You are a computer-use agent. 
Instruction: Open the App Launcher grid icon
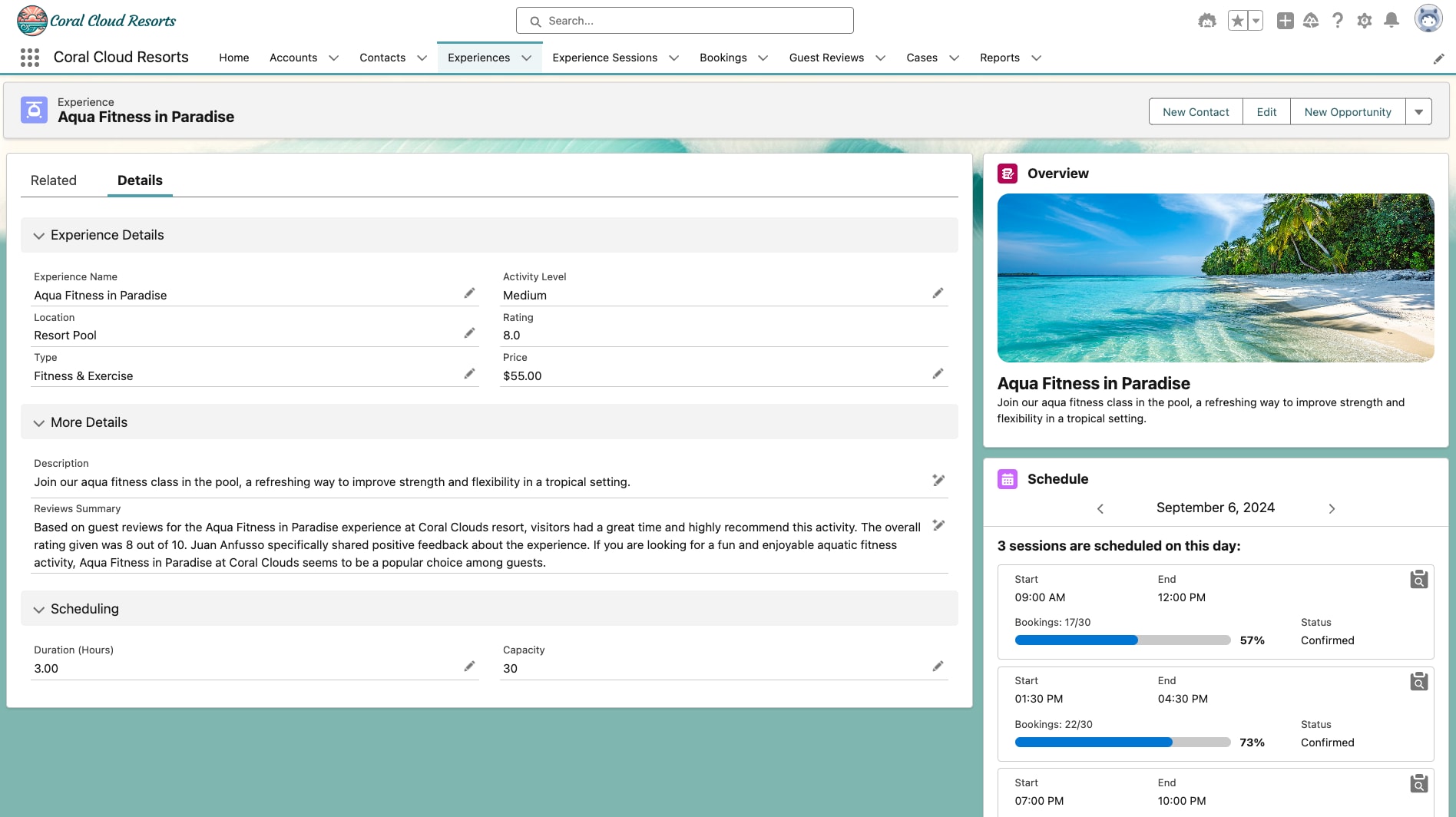pos(30,58)
